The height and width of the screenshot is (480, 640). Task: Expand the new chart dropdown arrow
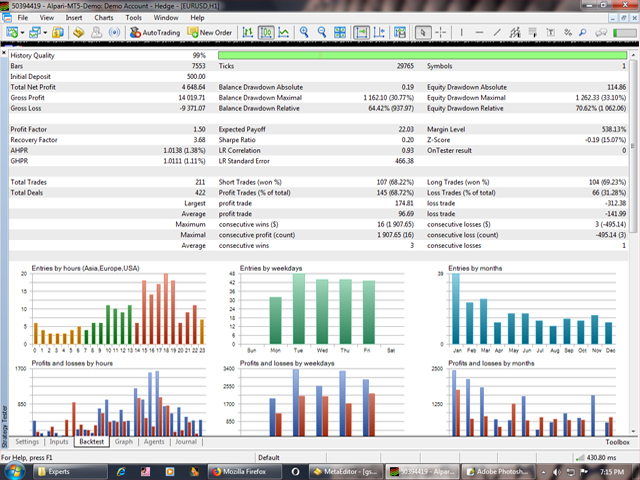22,33
